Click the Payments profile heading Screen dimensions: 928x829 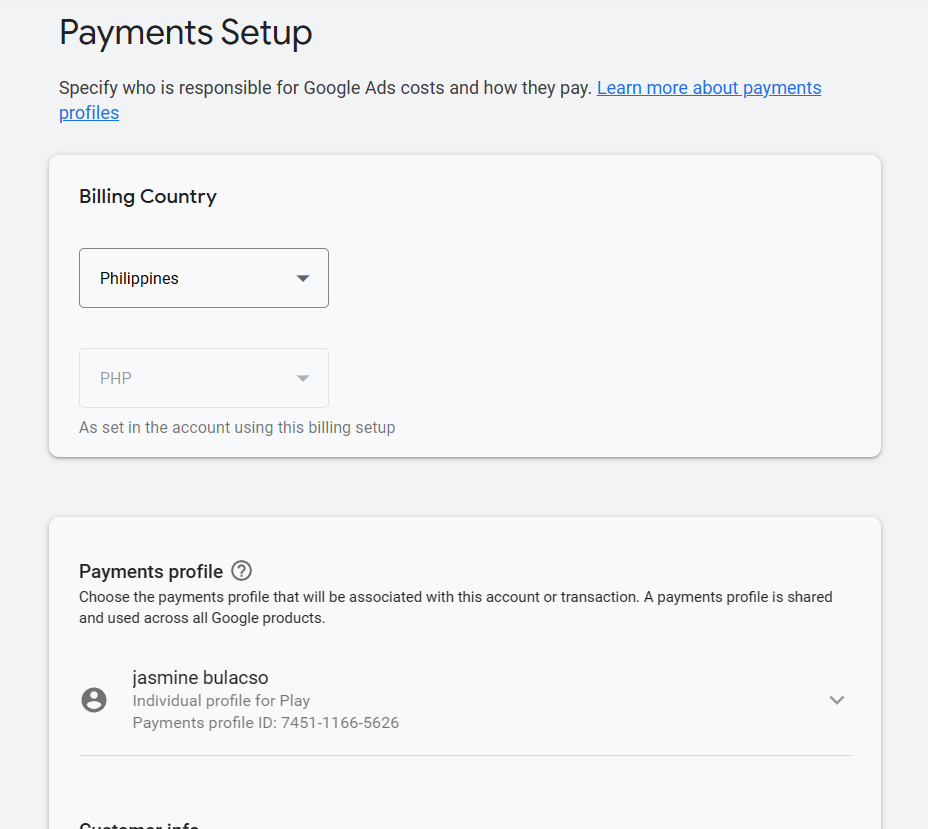(151, 572)
